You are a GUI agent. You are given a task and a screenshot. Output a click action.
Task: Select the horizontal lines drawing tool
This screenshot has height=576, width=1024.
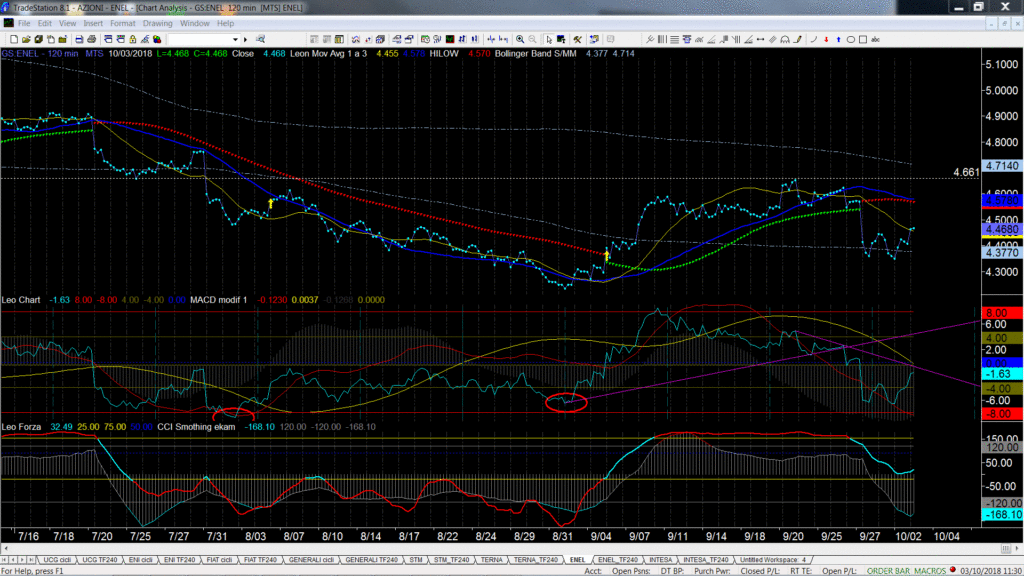click(675, 39)
